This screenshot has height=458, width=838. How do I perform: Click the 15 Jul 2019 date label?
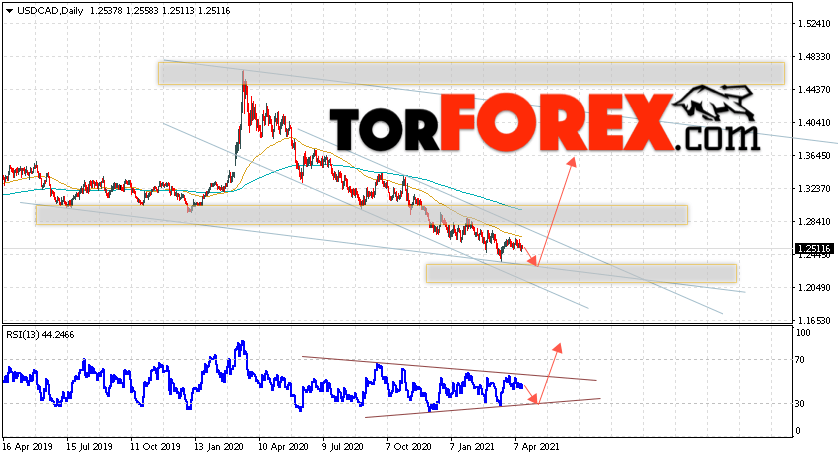point(89,447)
